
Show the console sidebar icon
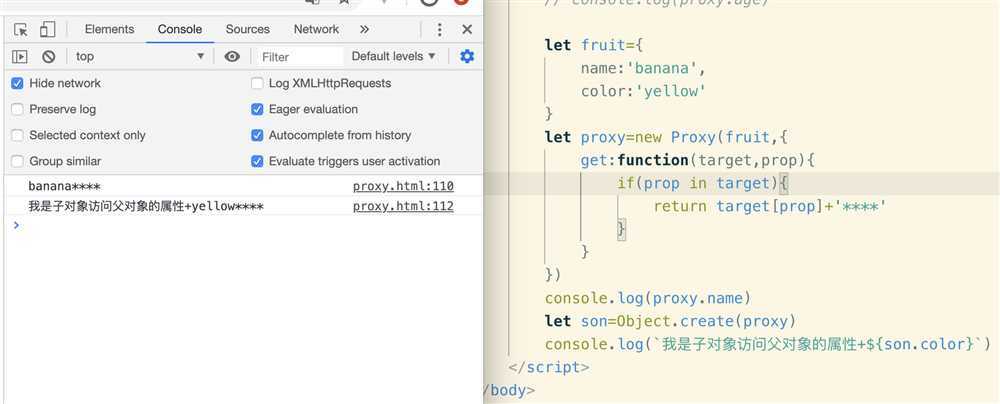coord(20,57)
